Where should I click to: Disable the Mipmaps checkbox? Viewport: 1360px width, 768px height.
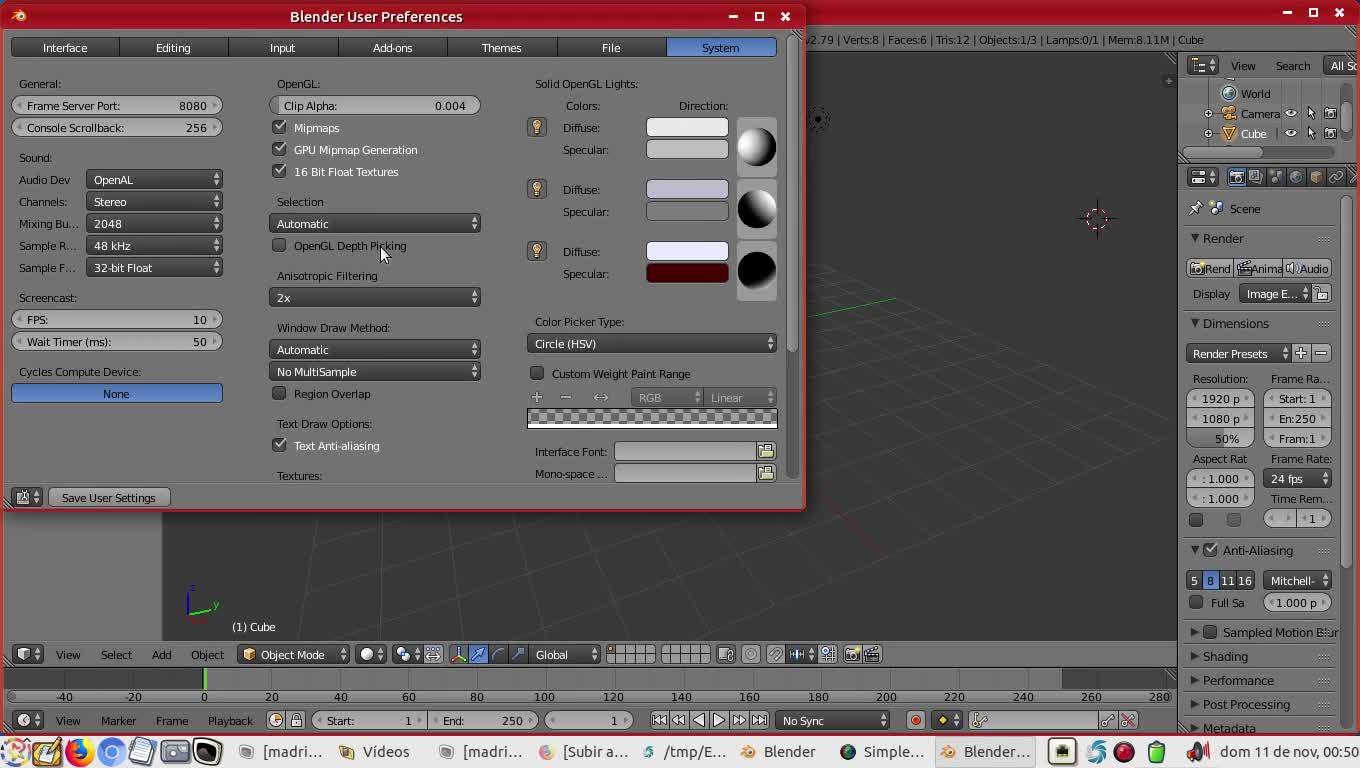[x=280, y=127]
